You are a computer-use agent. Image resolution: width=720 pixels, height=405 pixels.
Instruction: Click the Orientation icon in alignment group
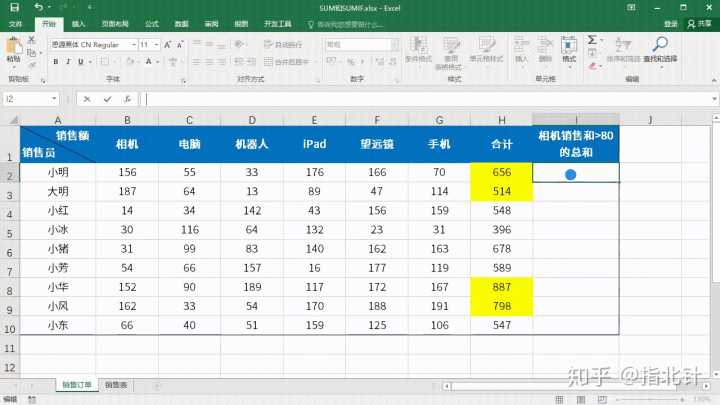pyautogui.click(x=238, y=44)
